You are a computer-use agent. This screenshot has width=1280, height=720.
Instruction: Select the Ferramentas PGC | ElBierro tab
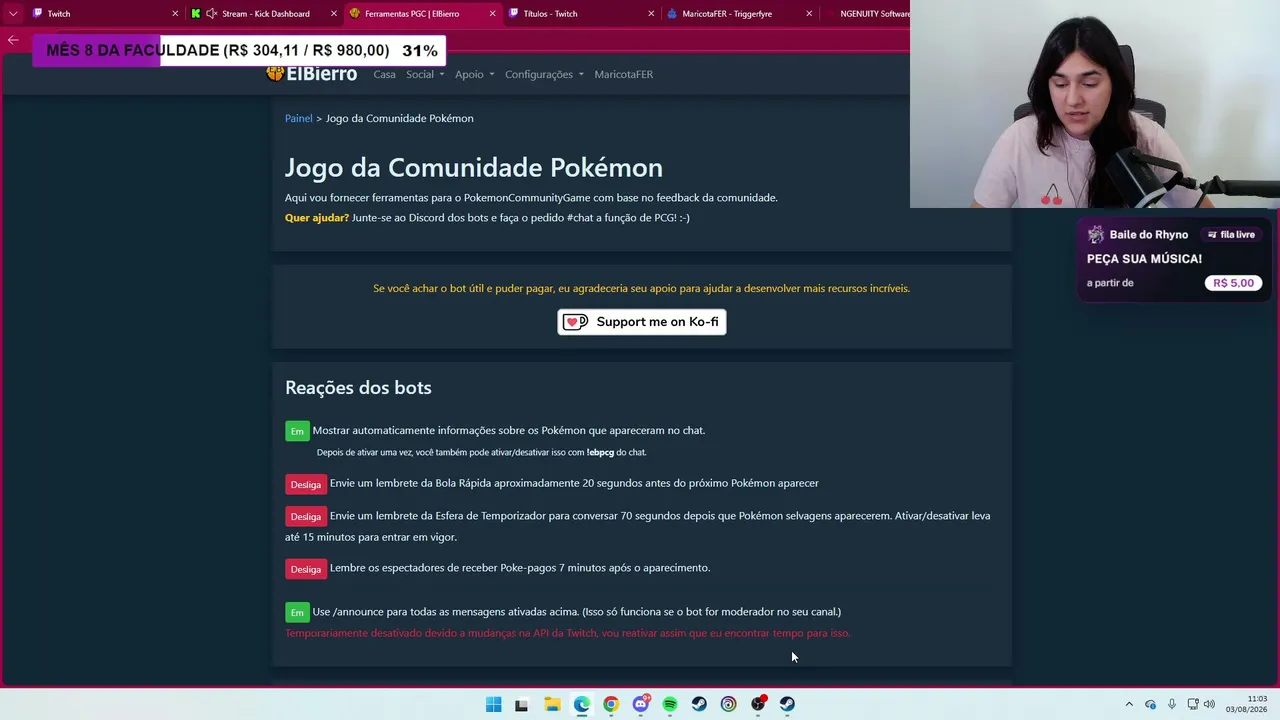point(422,14)
